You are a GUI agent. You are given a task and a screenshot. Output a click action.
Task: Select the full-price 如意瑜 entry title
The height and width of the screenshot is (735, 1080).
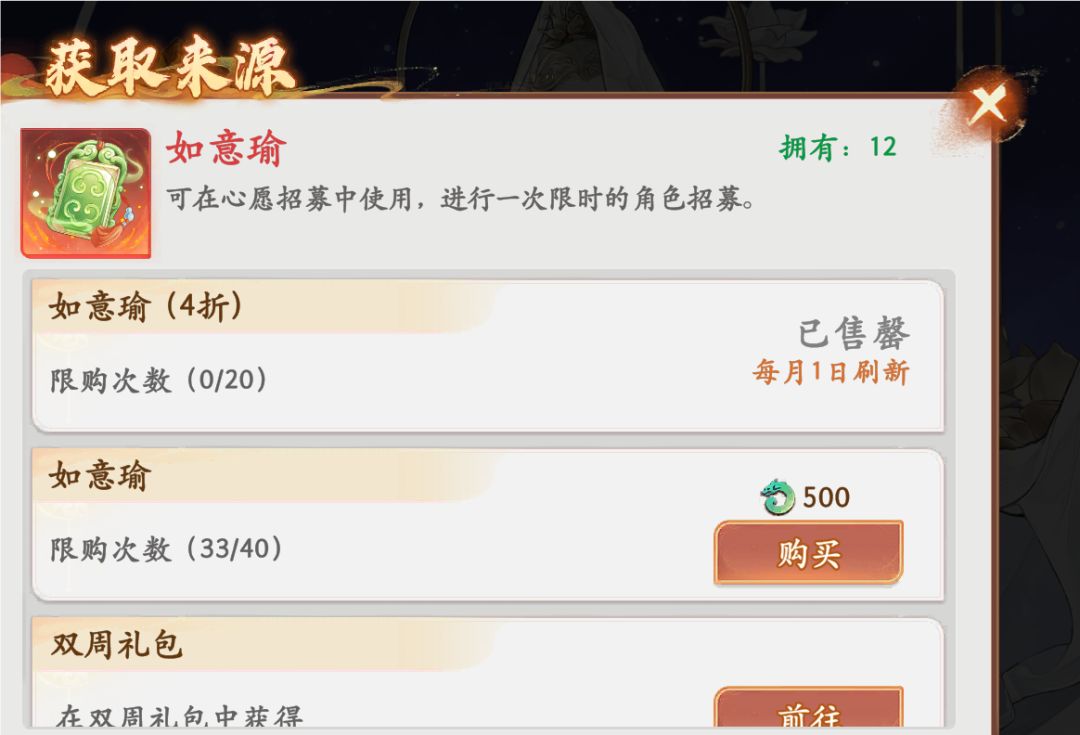click(x=99, y=476)
